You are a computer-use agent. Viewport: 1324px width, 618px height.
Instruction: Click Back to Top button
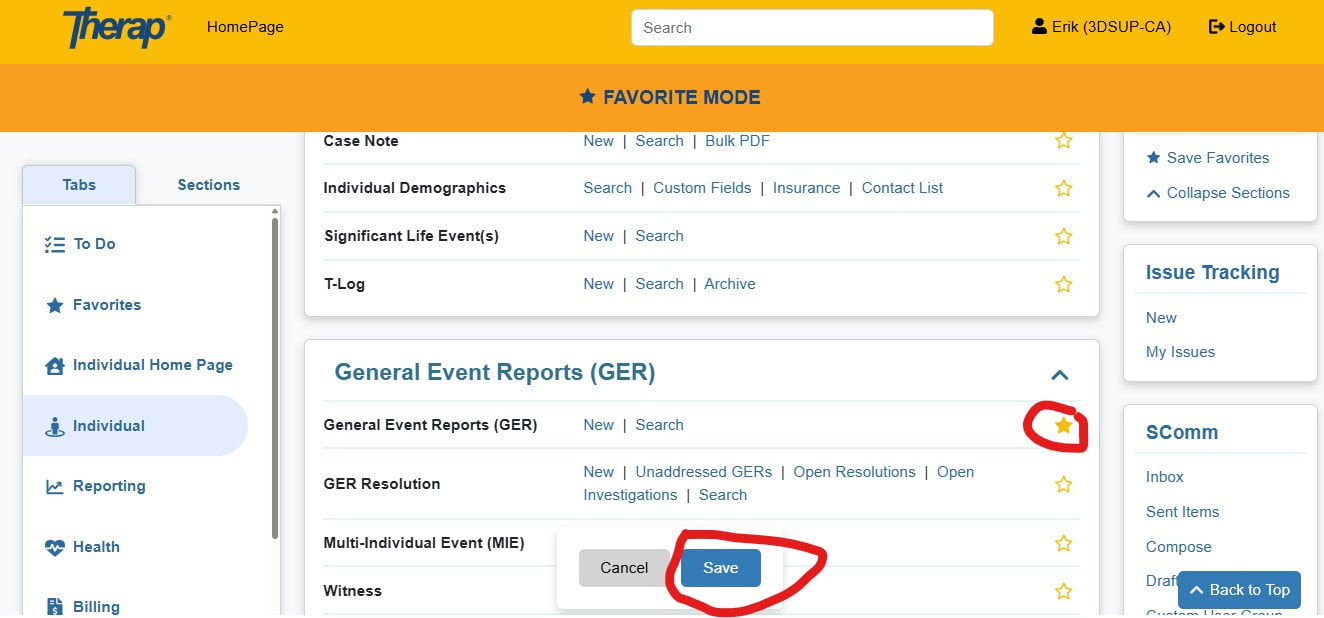(x=1239, y=590)
